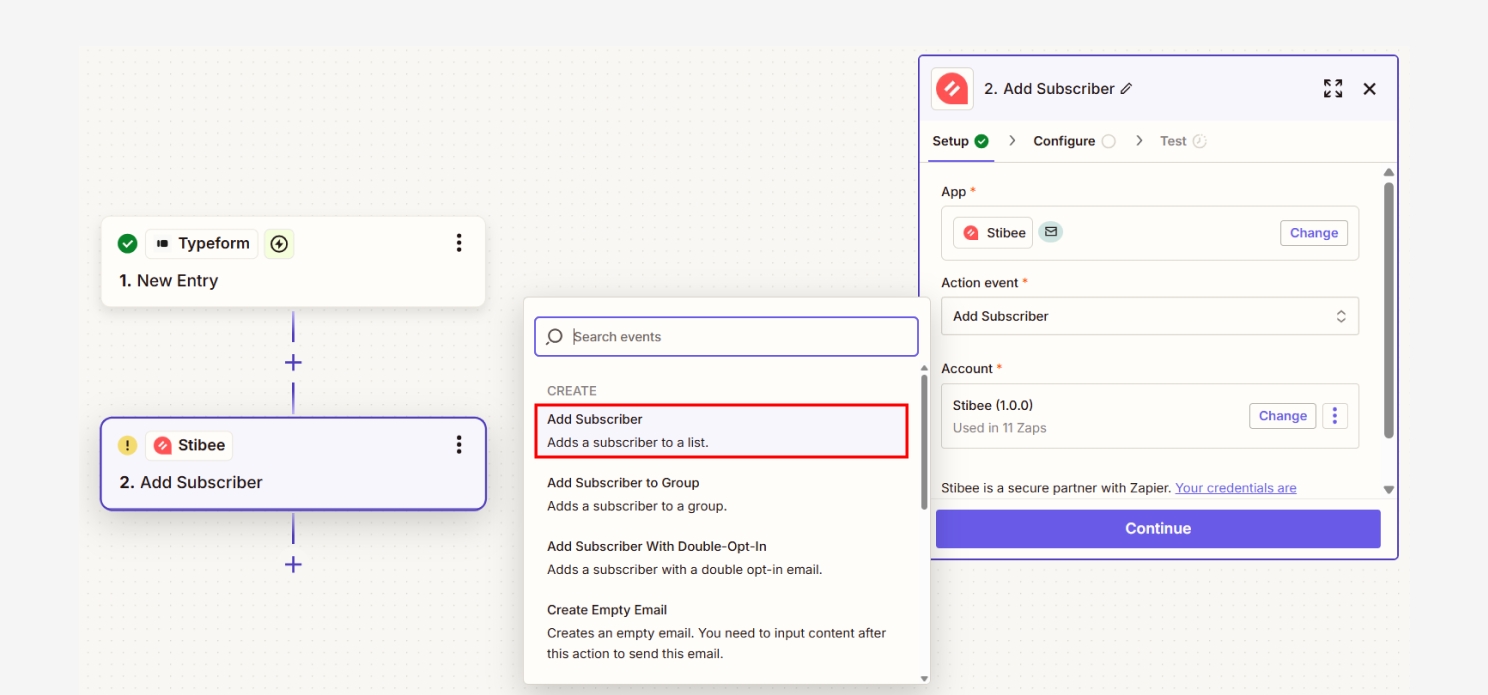Click Change button for the Account
1488x695 pixels.
point(1283,416)
